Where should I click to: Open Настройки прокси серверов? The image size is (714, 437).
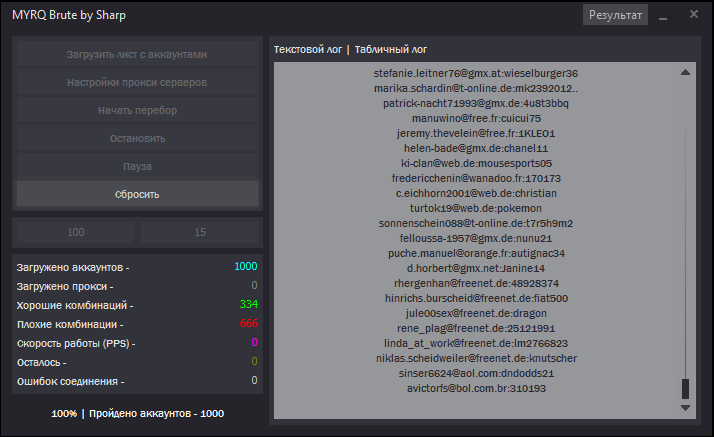tap(137, 82)
